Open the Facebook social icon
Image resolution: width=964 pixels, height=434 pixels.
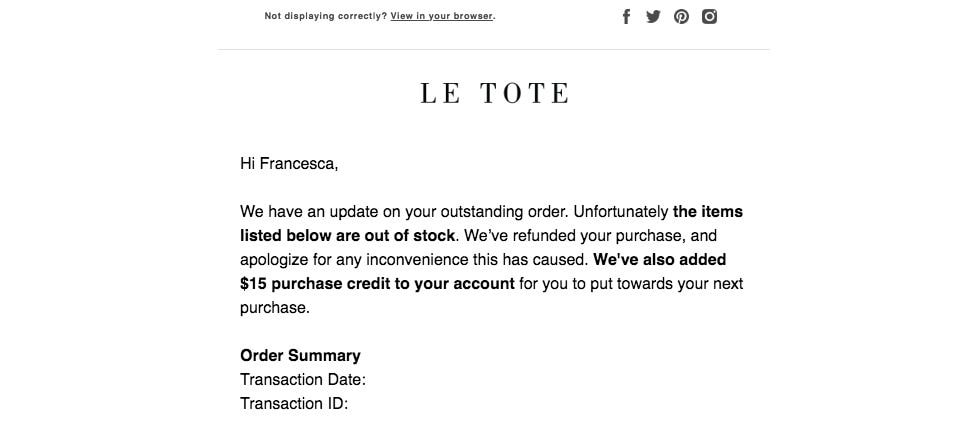coord(626,17)
